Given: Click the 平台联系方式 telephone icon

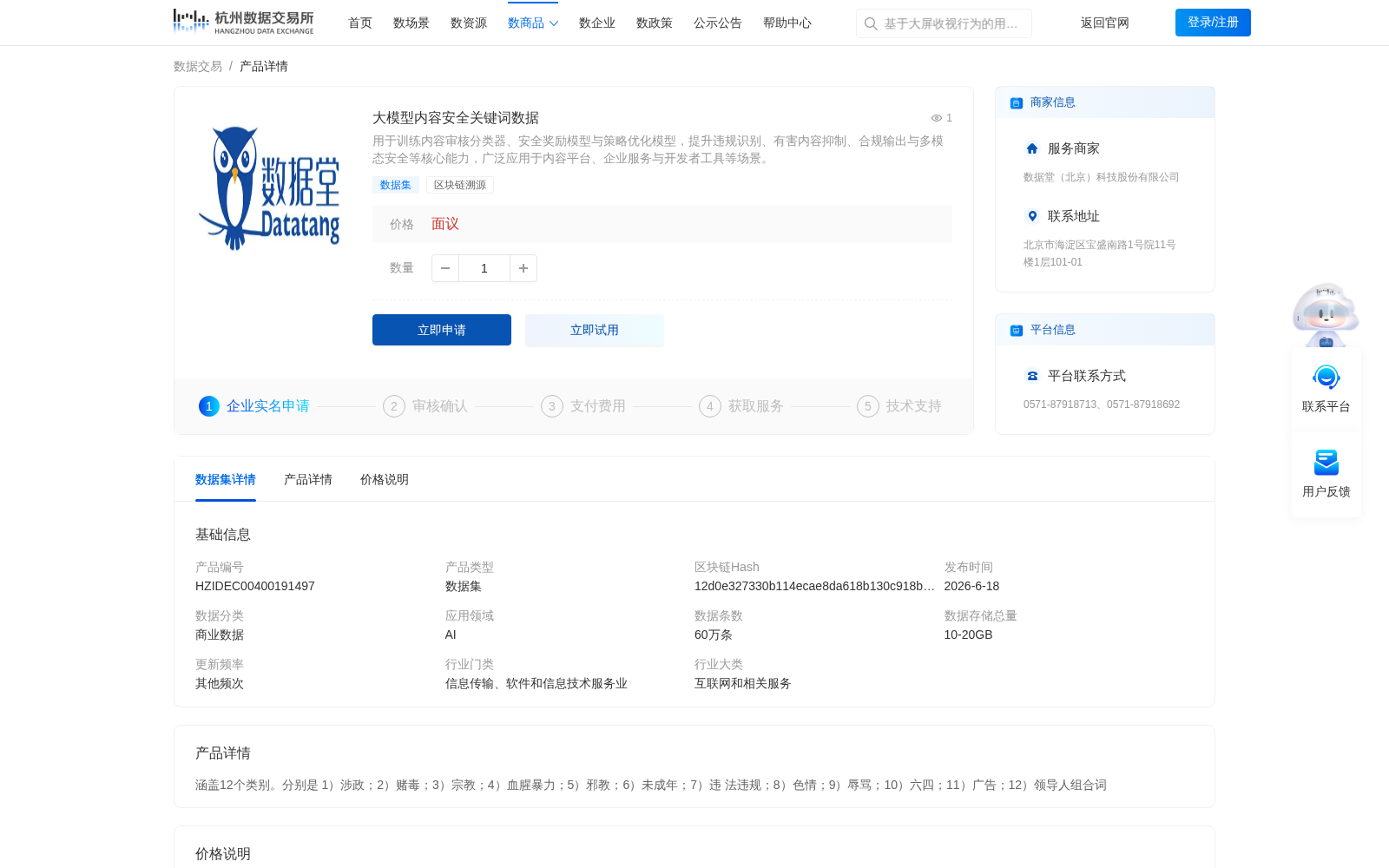Looking at the screenshot, I should [1032, 376].
